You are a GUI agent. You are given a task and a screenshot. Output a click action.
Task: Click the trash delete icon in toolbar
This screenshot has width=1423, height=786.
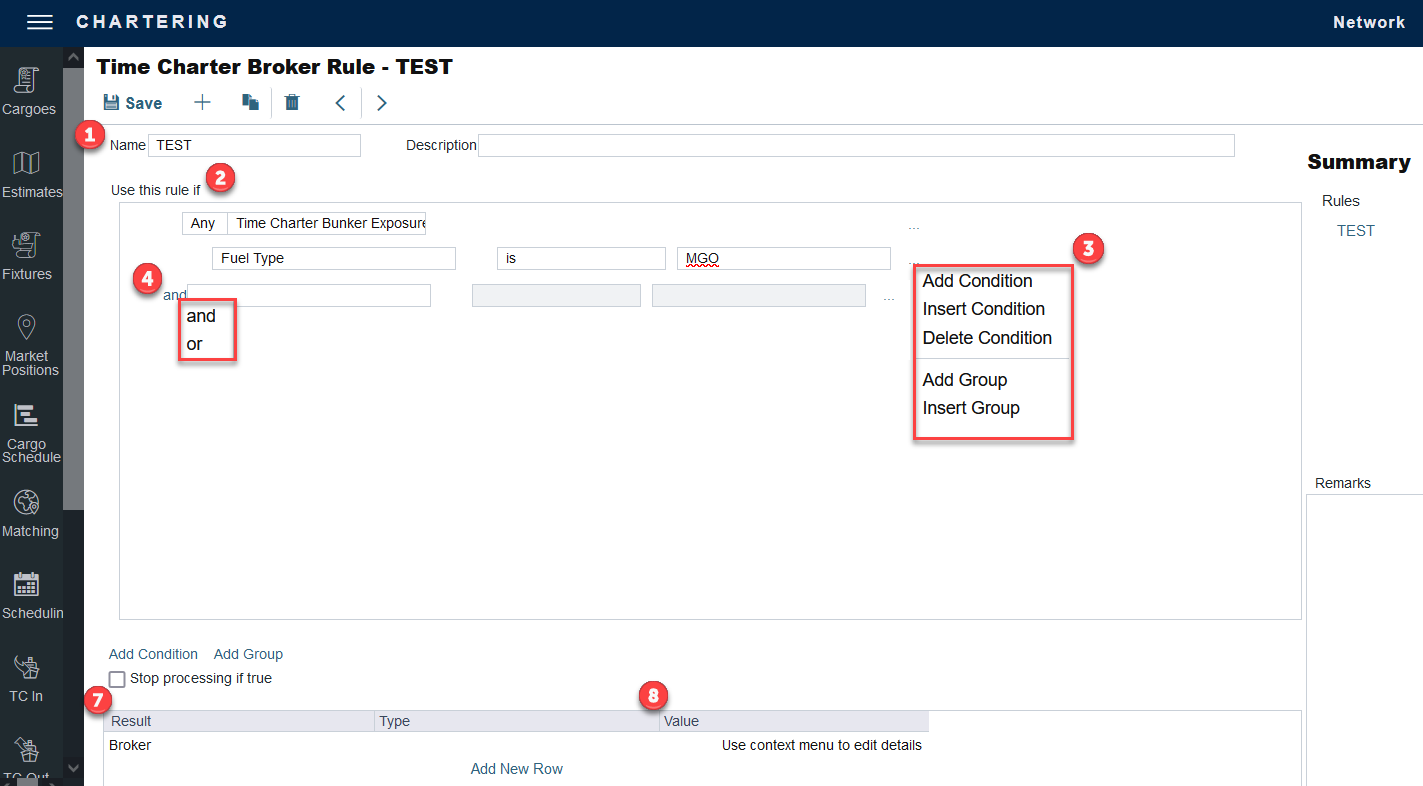292,102
